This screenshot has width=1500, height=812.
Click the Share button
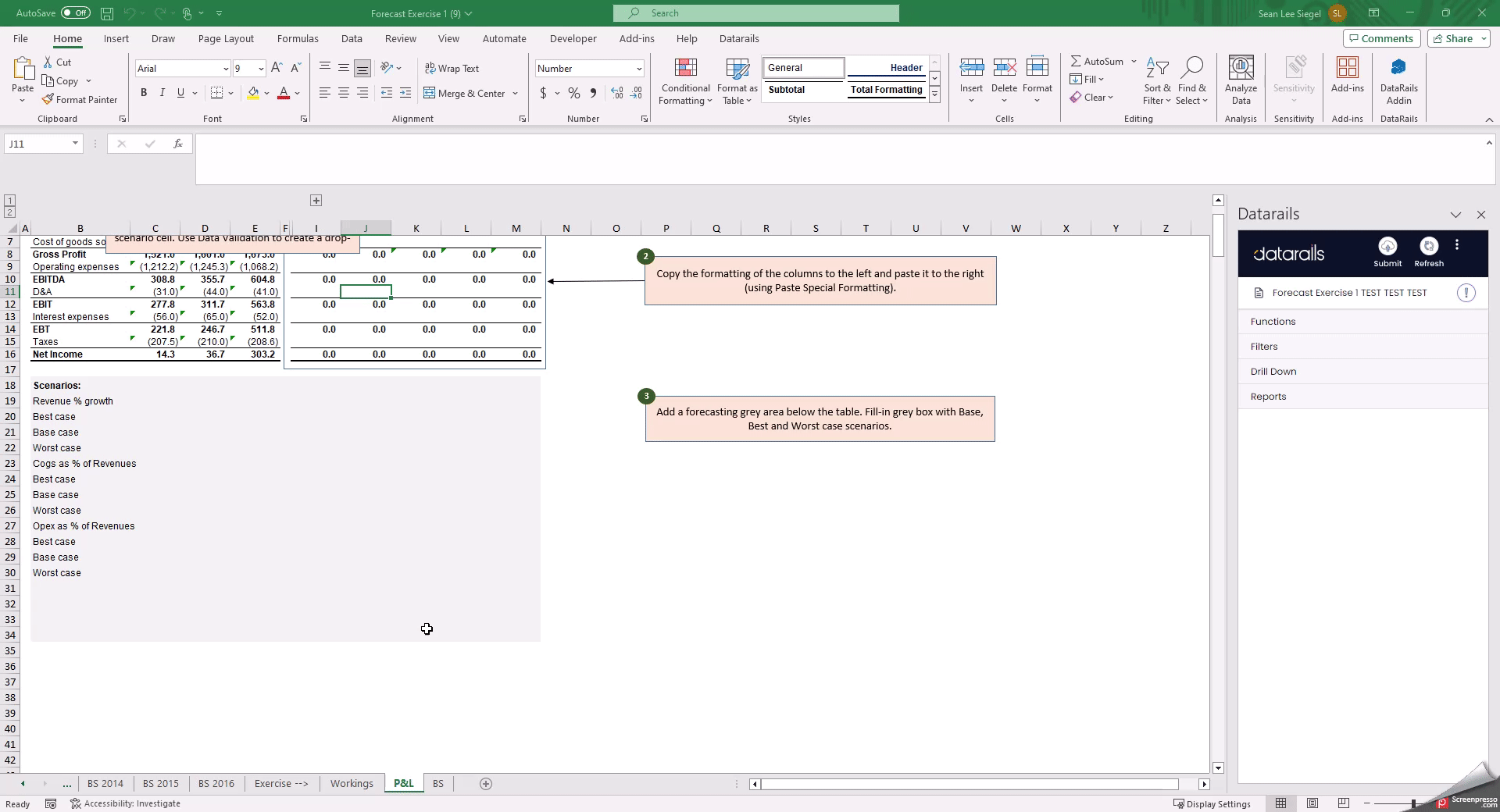pyautogui.click(x=1458, y=38)
